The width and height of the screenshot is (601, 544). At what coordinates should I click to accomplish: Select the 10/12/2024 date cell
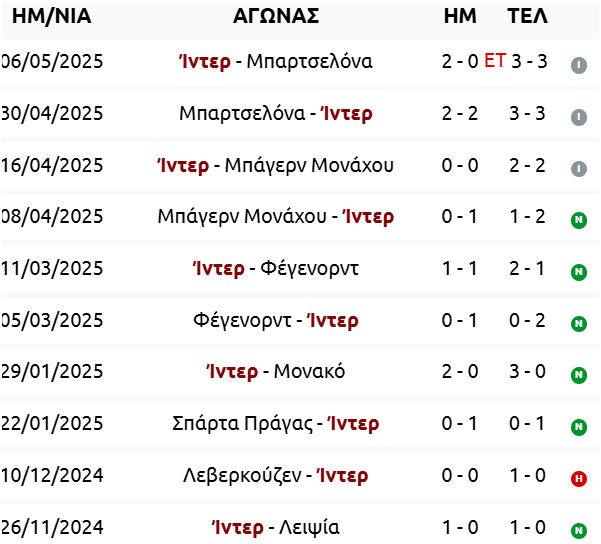(x=52, y=475)
